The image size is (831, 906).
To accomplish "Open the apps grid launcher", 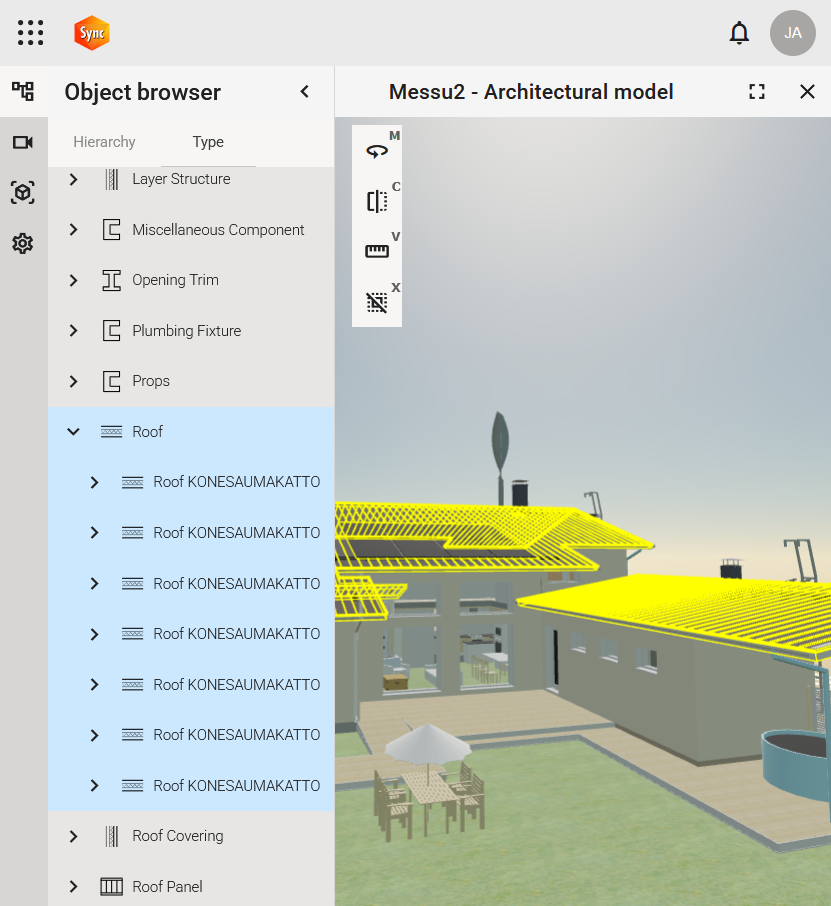I will coord(31,33).
